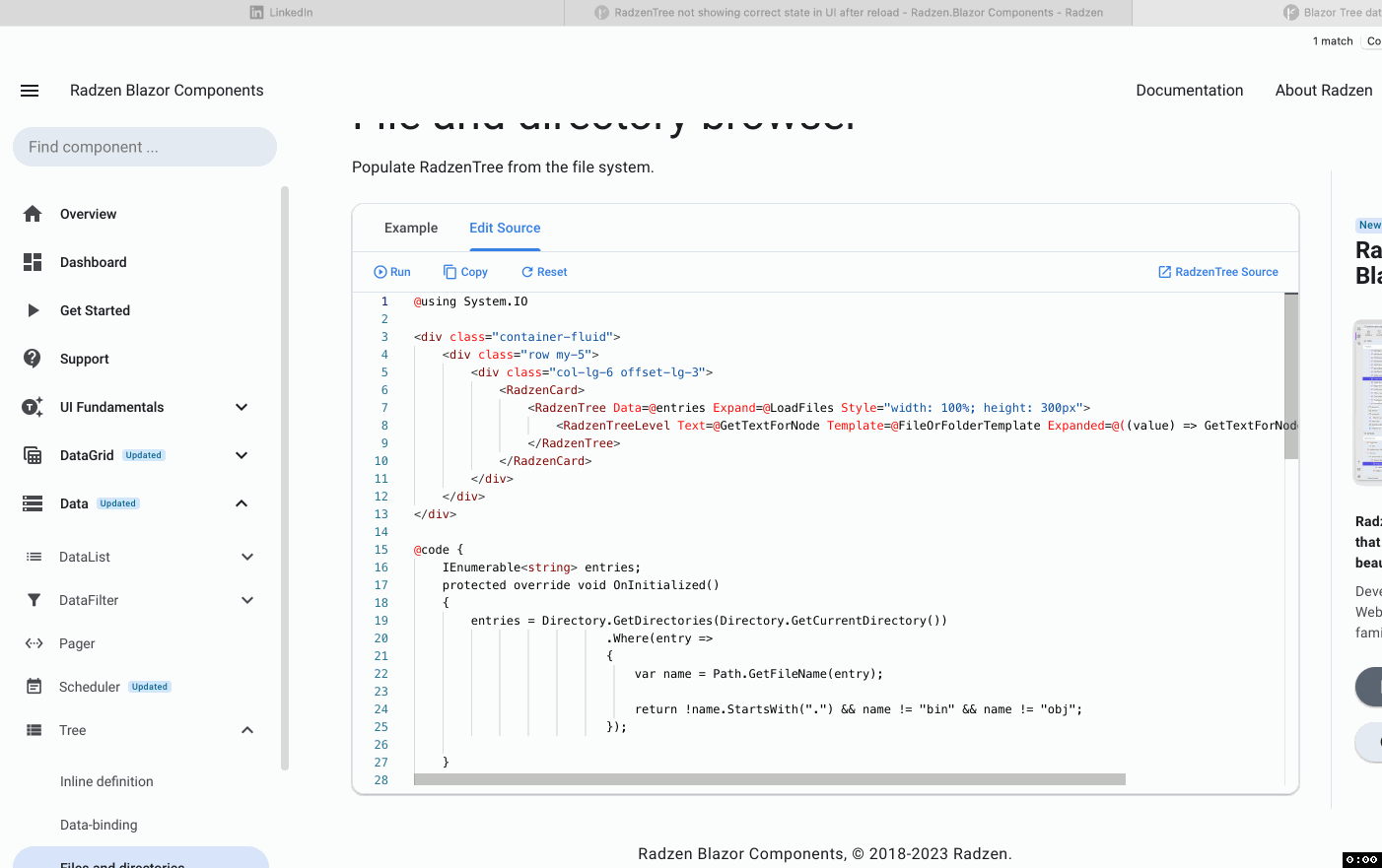The width and height of the screenshot is (1382, 868).
Task: Copy the source code
Action: coord(465,272)
